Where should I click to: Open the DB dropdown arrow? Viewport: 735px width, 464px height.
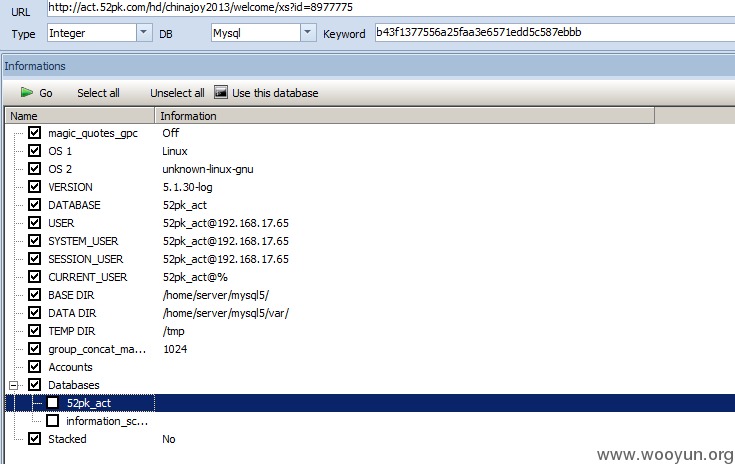point(308,33)
